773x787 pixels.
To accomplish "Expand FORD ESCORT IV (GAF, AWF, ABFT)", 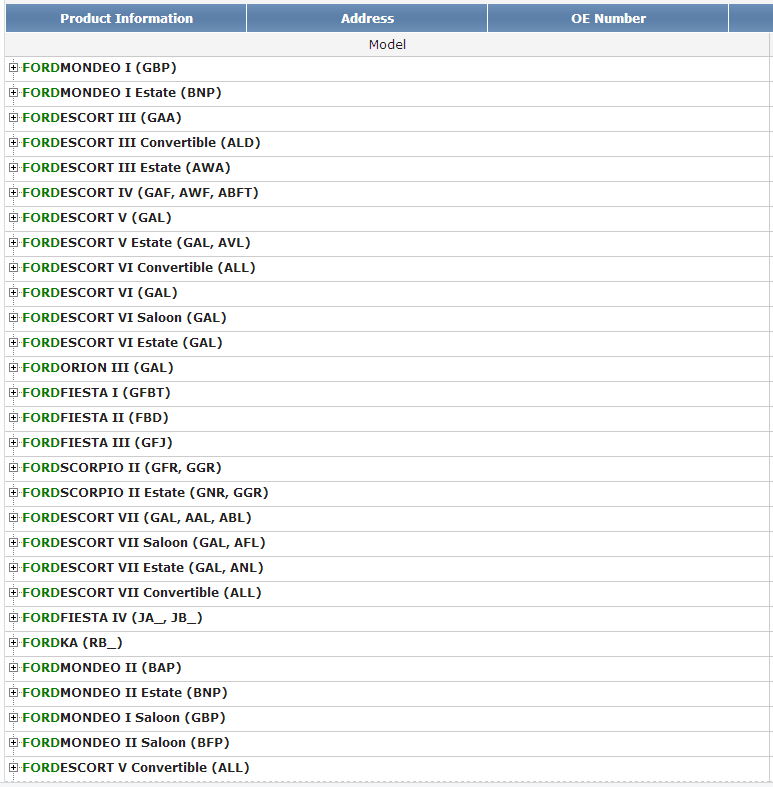I will click(14, 192).
